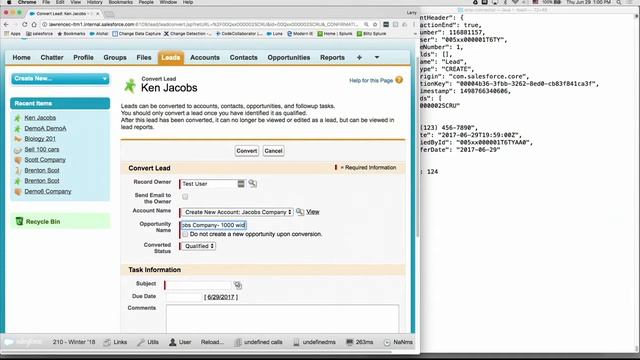Viewport: 640px width, 360px height.
Task: Open the Bookmarks menu in menu bar
Action: click(120, 2)
